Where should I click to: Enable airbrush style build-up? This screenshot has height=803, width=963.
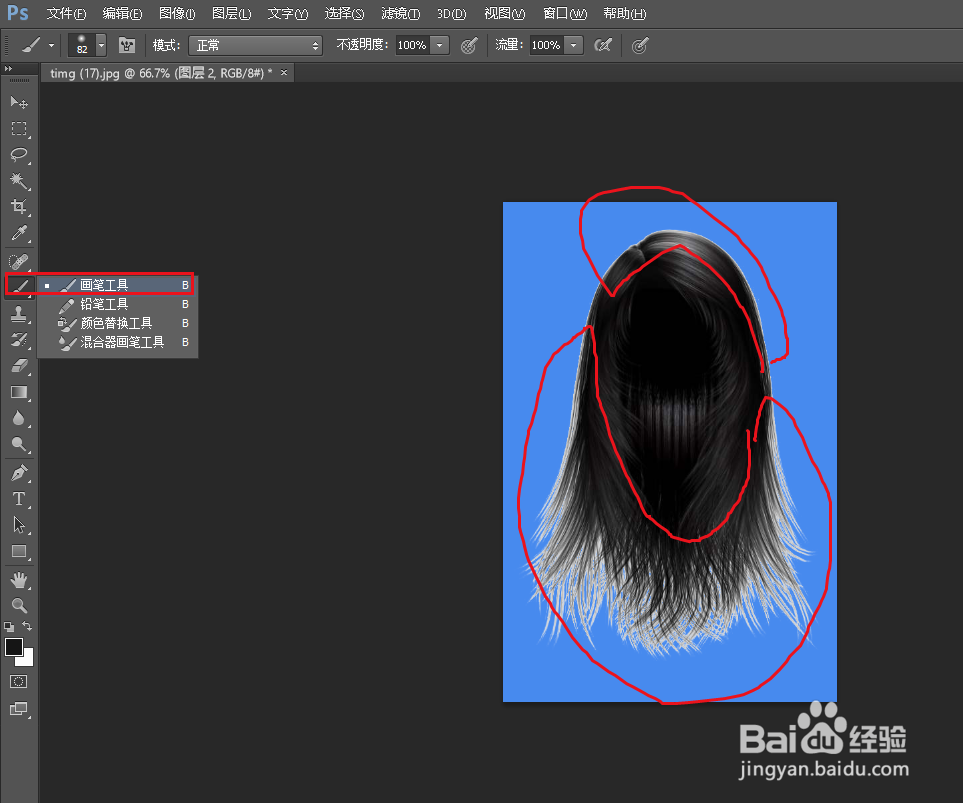[x=603, y=45]
